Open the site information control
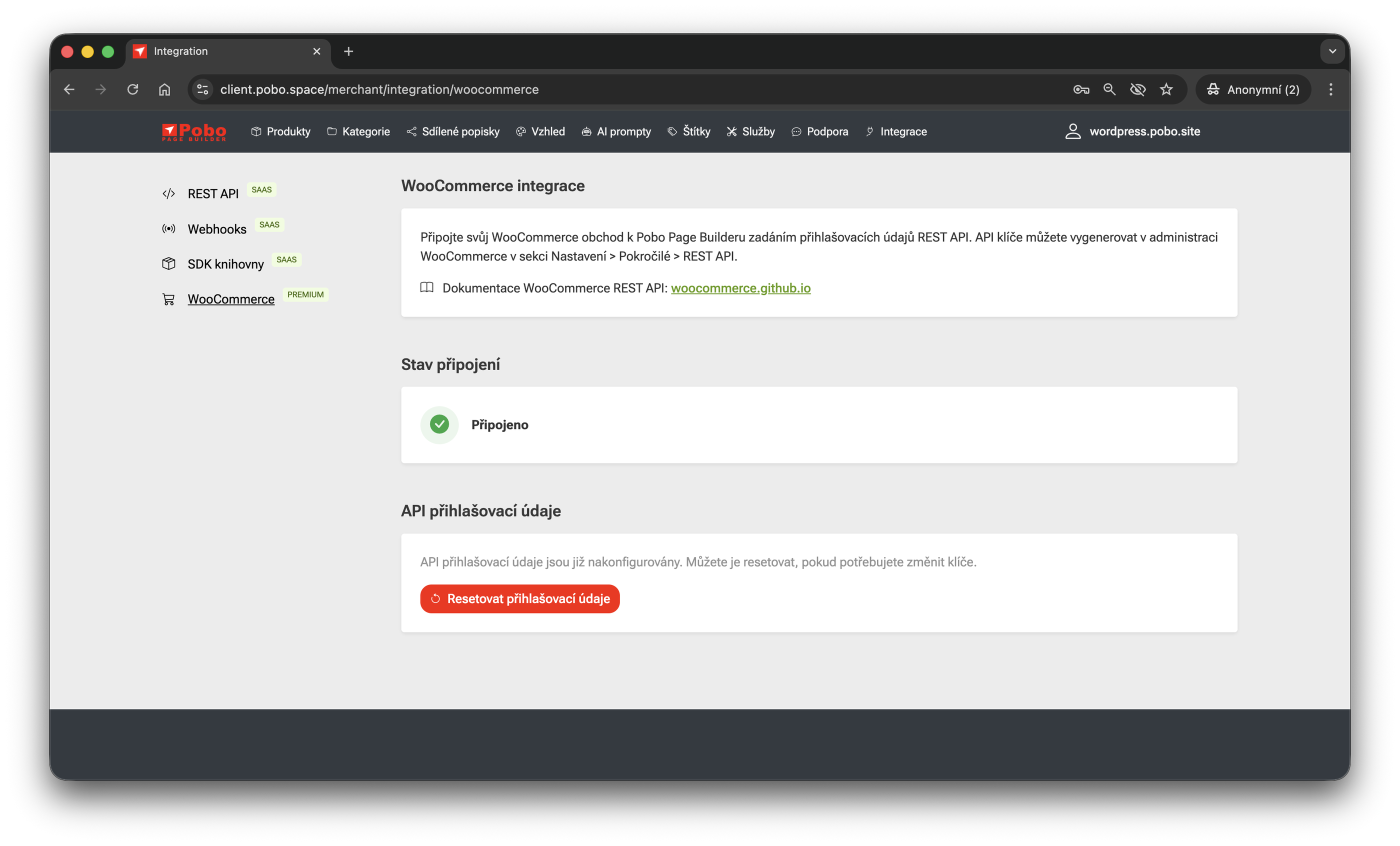1400x846 pixels. (202, 89)
